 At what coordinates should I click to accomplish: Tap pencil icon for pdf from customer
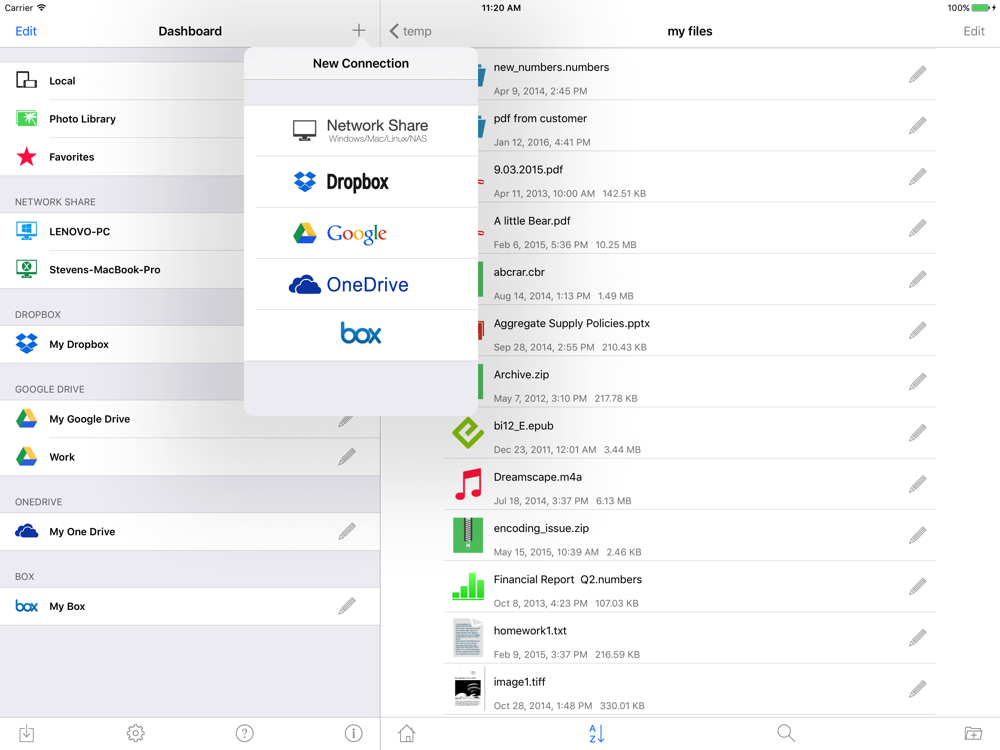coord(918,125)
